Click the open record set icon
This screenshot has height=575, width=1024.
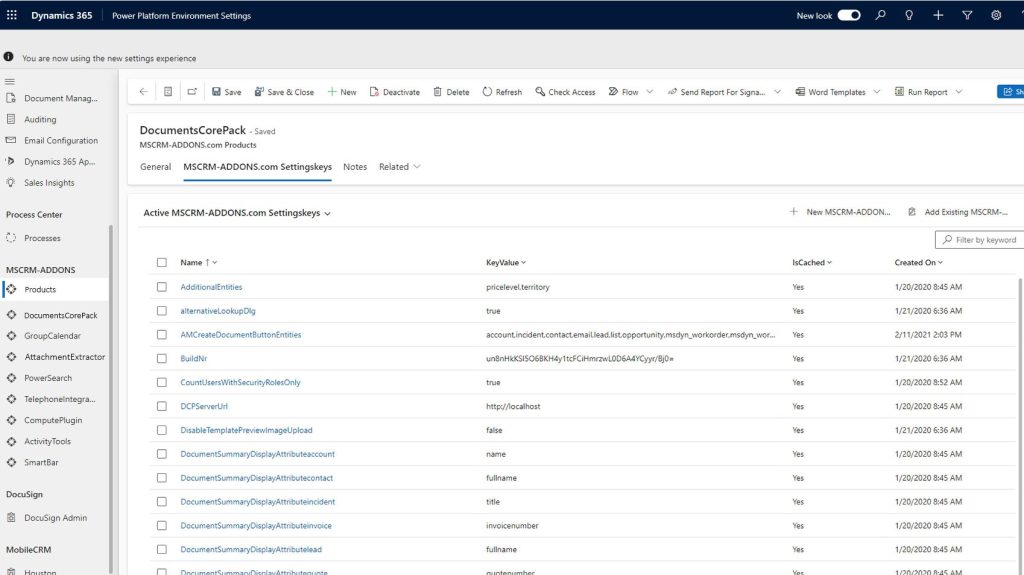[168, 91]
